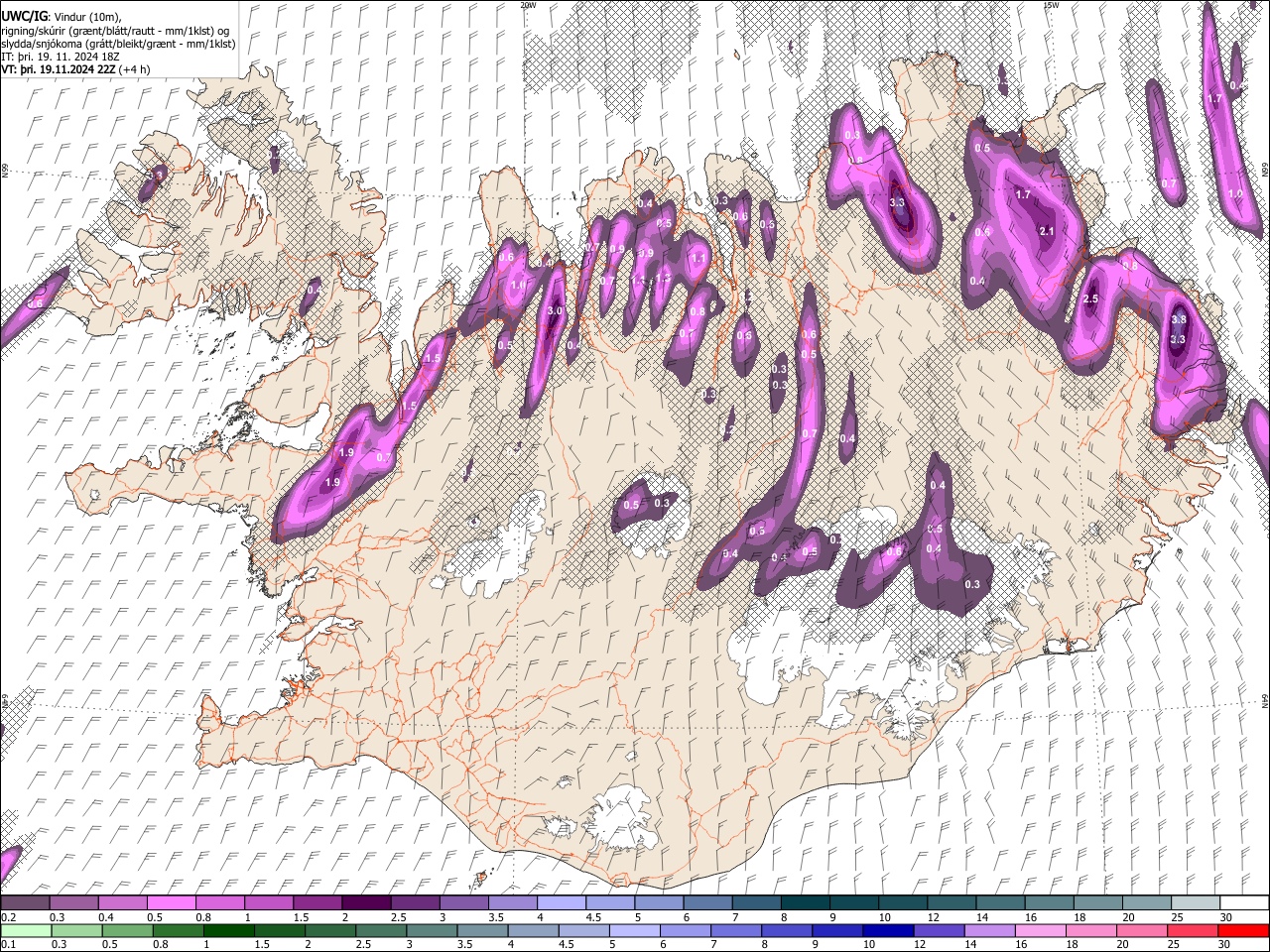
Task: Click initialization time 'IT: þri. 19. 11. 2024 18Z'
Action: pyautogui.click(x=62, y=57)
